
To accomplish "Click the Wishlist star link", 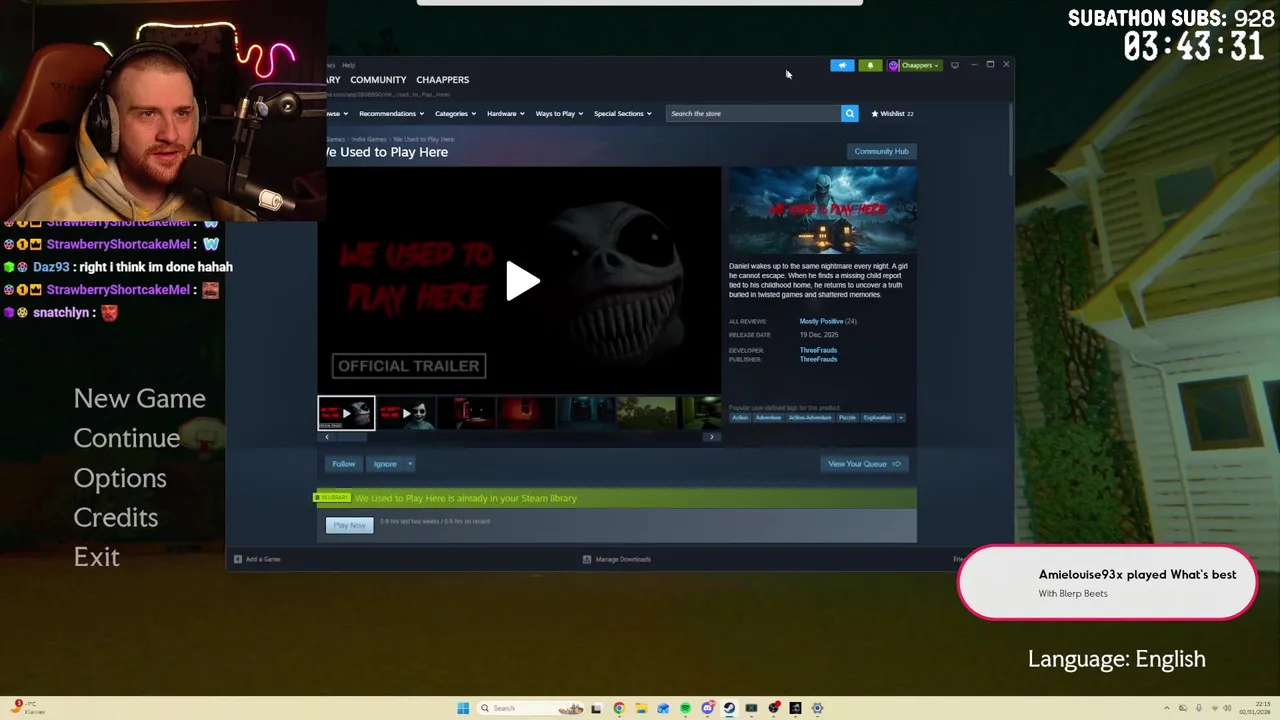I will point(892,113).
